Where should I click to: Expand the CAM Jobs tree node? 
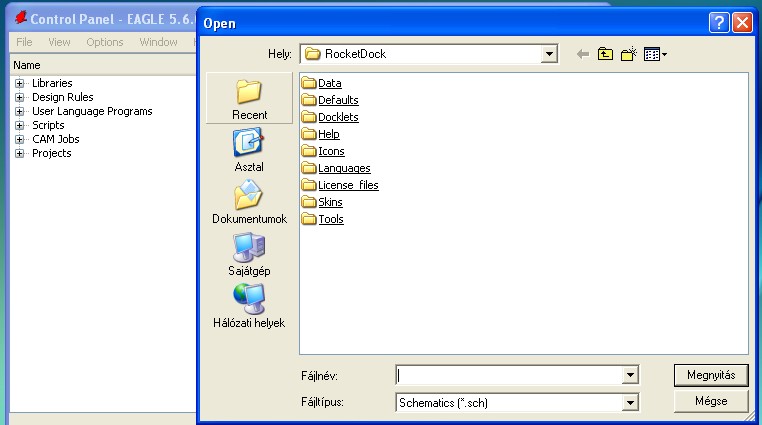click(19, 139)
